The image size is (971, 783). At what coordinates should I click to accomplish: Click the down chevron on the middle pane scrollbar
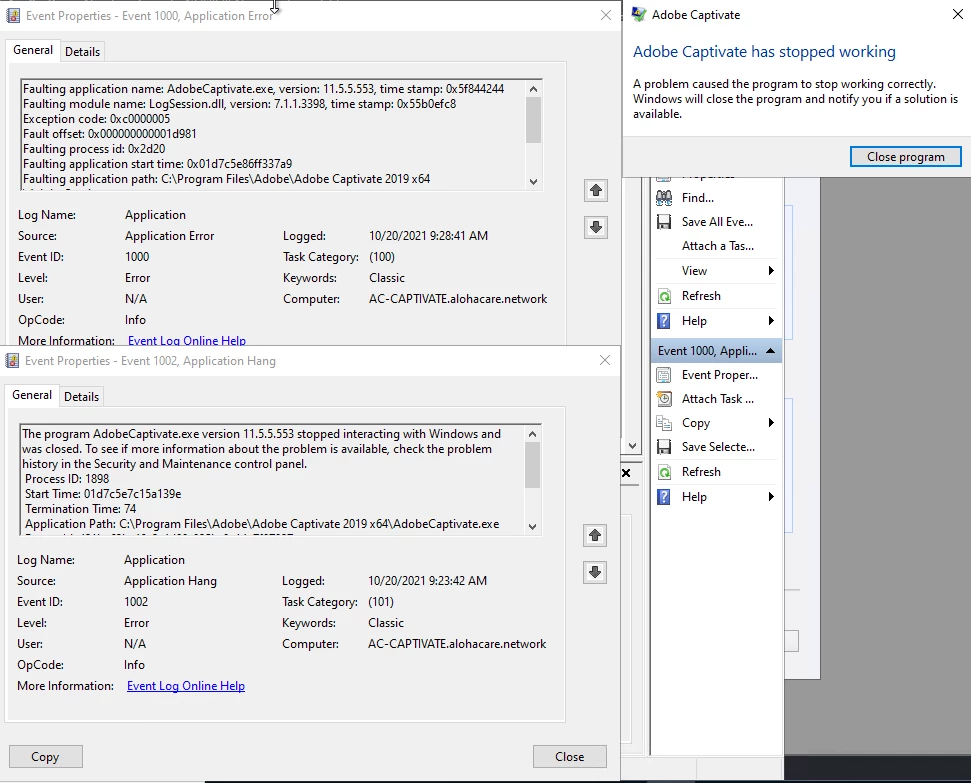[632, 446]
